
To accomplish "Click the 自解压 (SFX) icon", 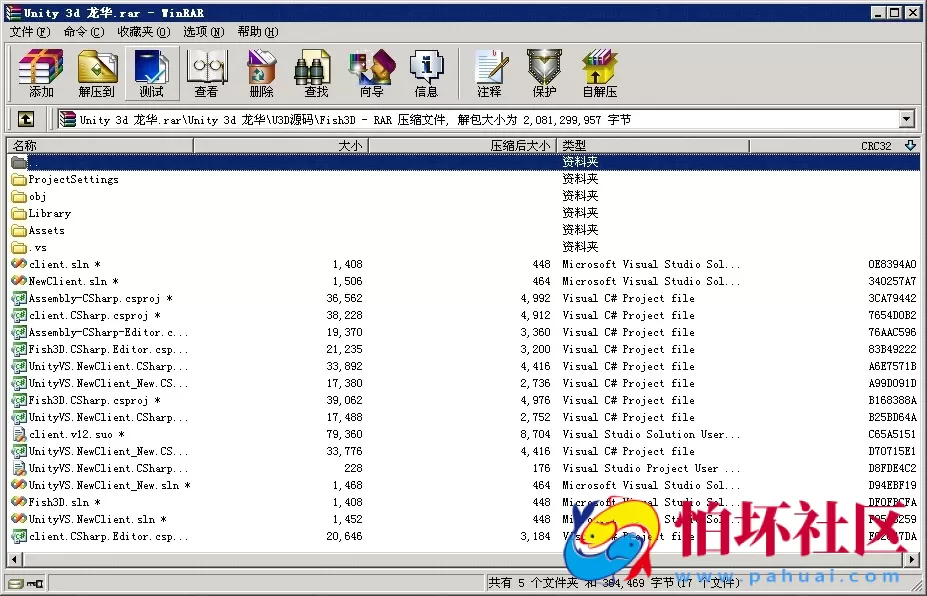I will pyautogui.click(x=598, y=73).
